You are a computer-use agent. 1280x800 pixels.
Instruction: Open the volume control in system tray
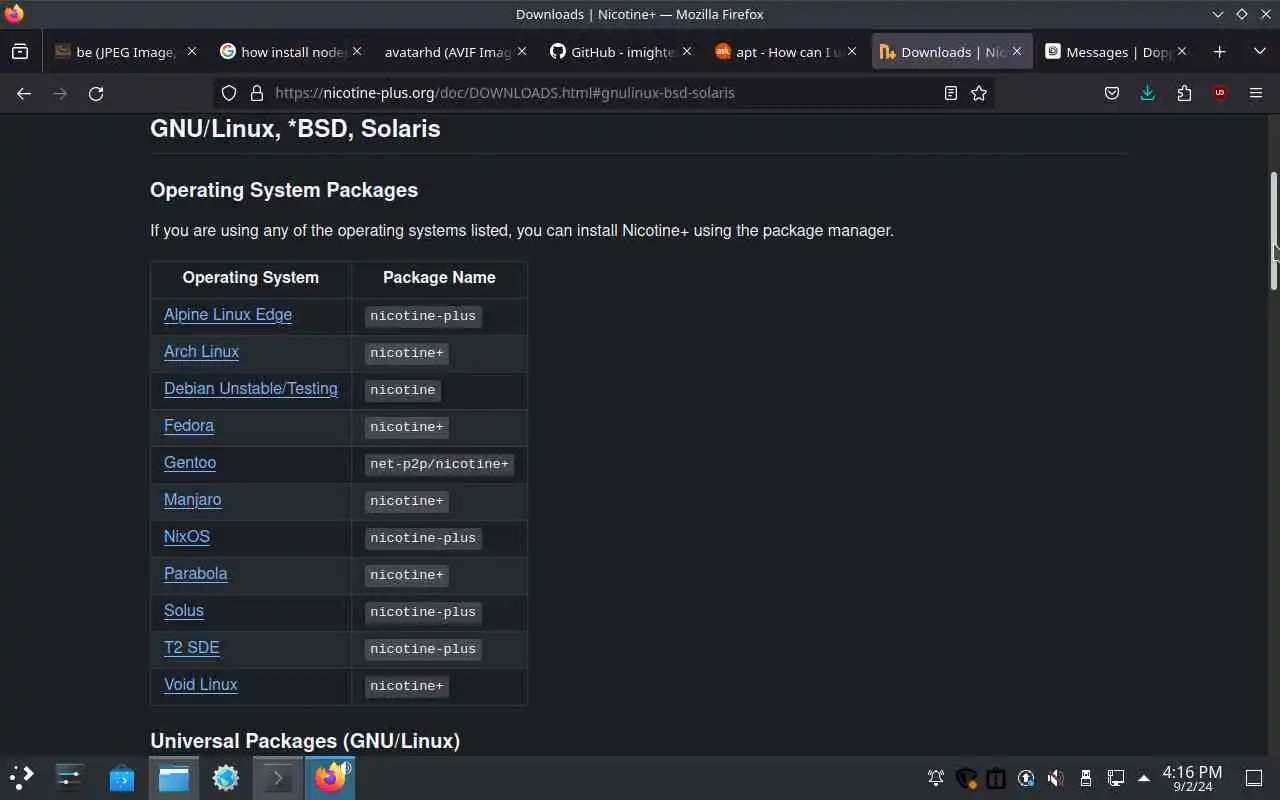[x=1056, y=778]
